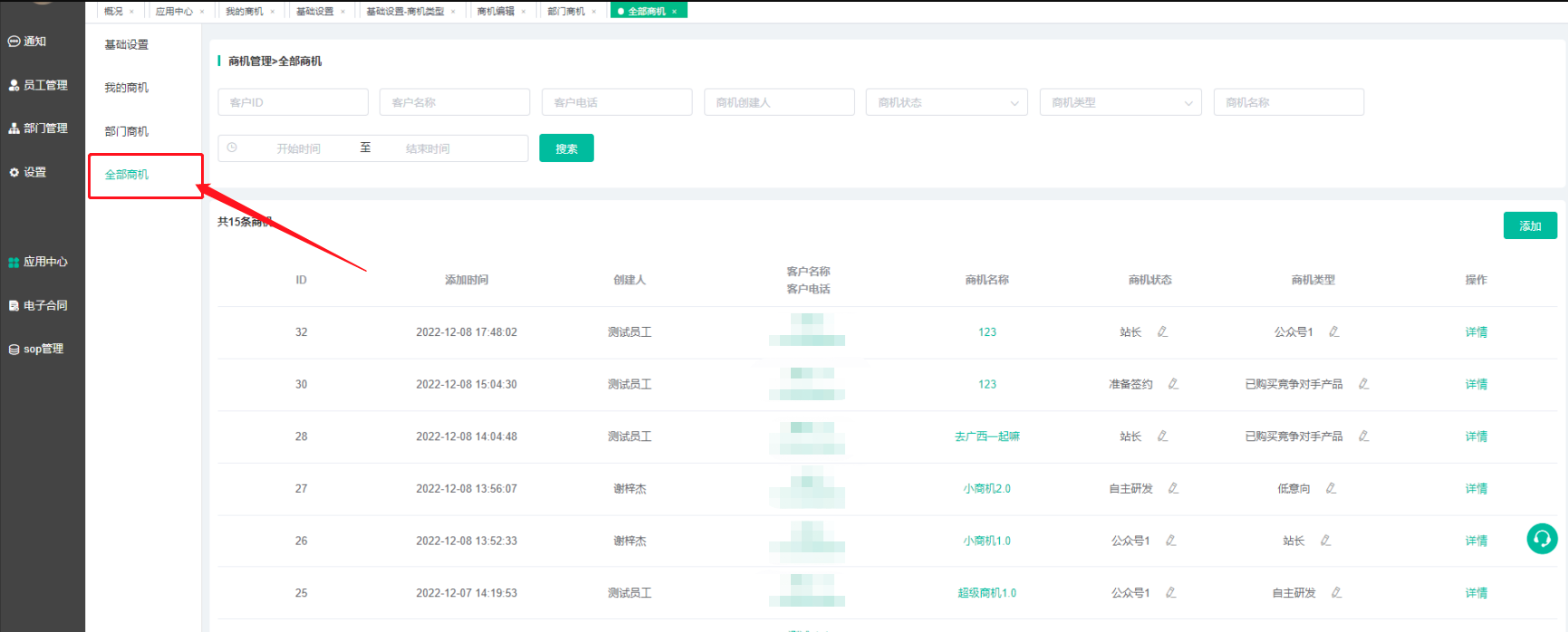Image resolution: width=1568 pixels, height=632 pixels.
Task: Click the green 搜索 button
Action: [x=566, y=148]
